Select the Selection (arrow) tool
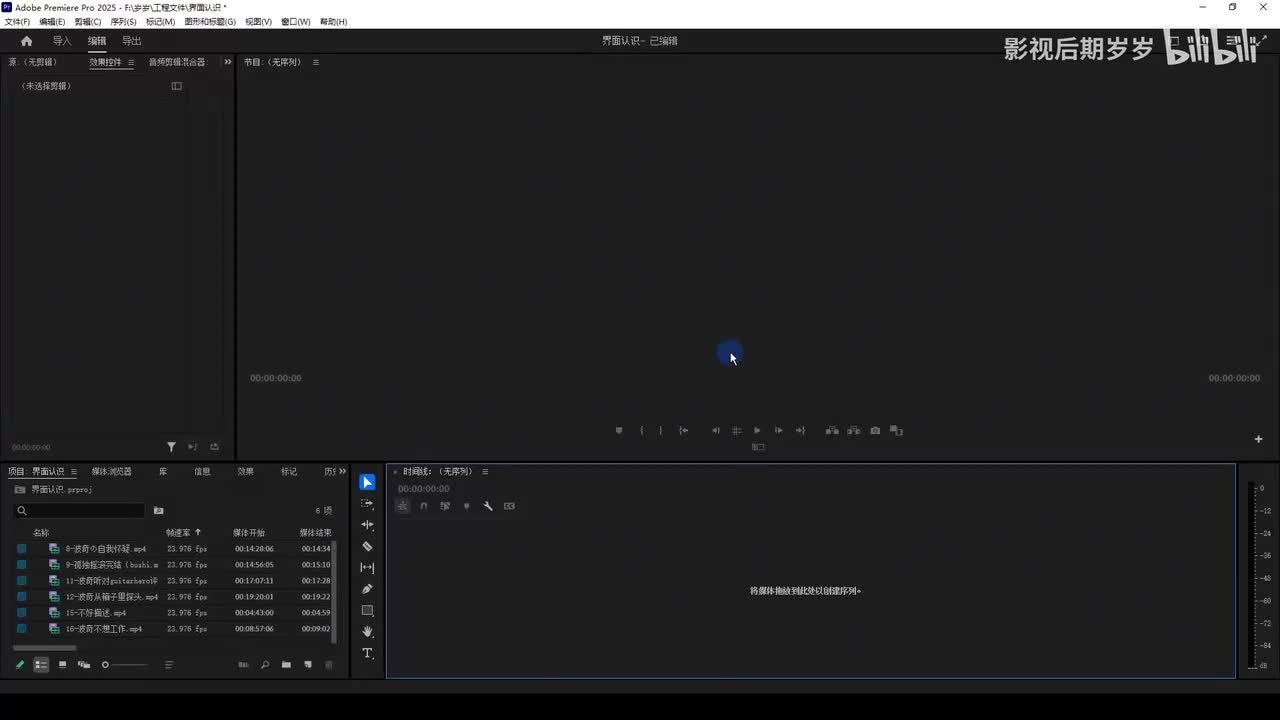The image size is (1280, 720). (x=367, y=482)
